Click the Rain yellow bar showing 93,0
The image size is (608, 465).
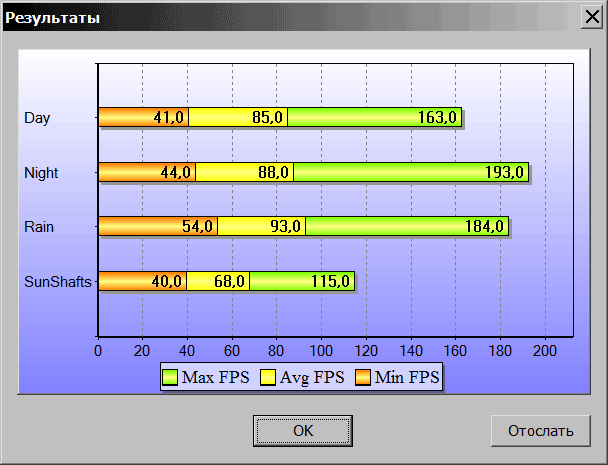(x=261, y=227)
